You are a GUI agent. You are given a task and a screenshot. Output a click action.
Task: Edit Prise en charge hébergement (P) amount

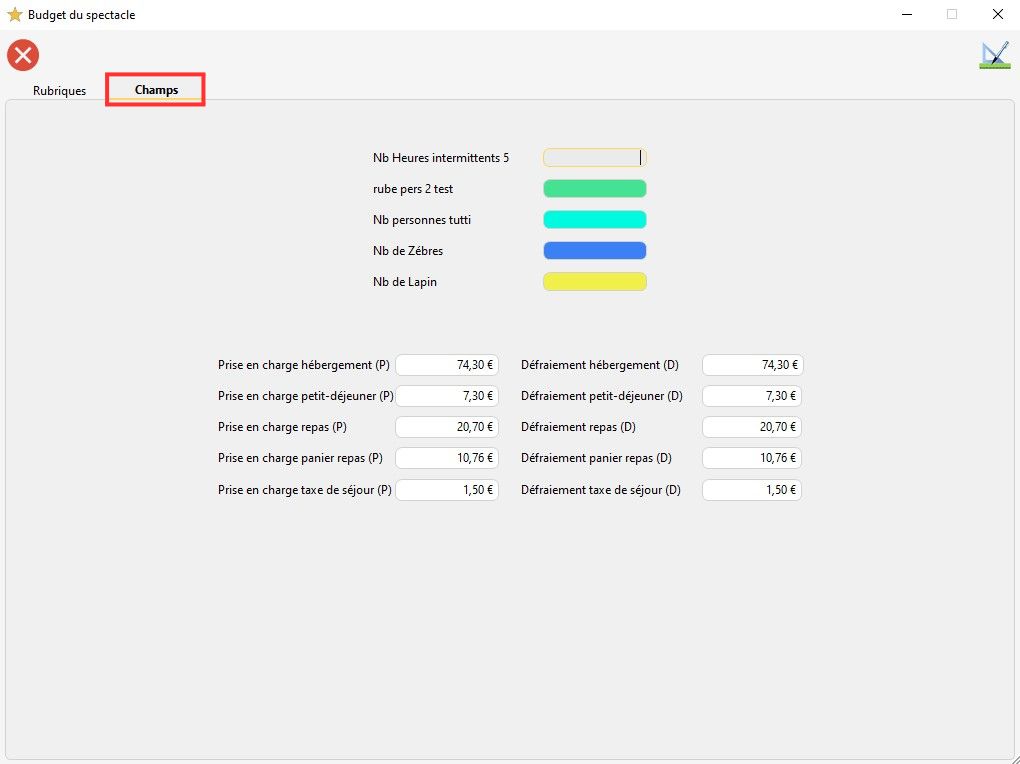[x=447, y=366]
